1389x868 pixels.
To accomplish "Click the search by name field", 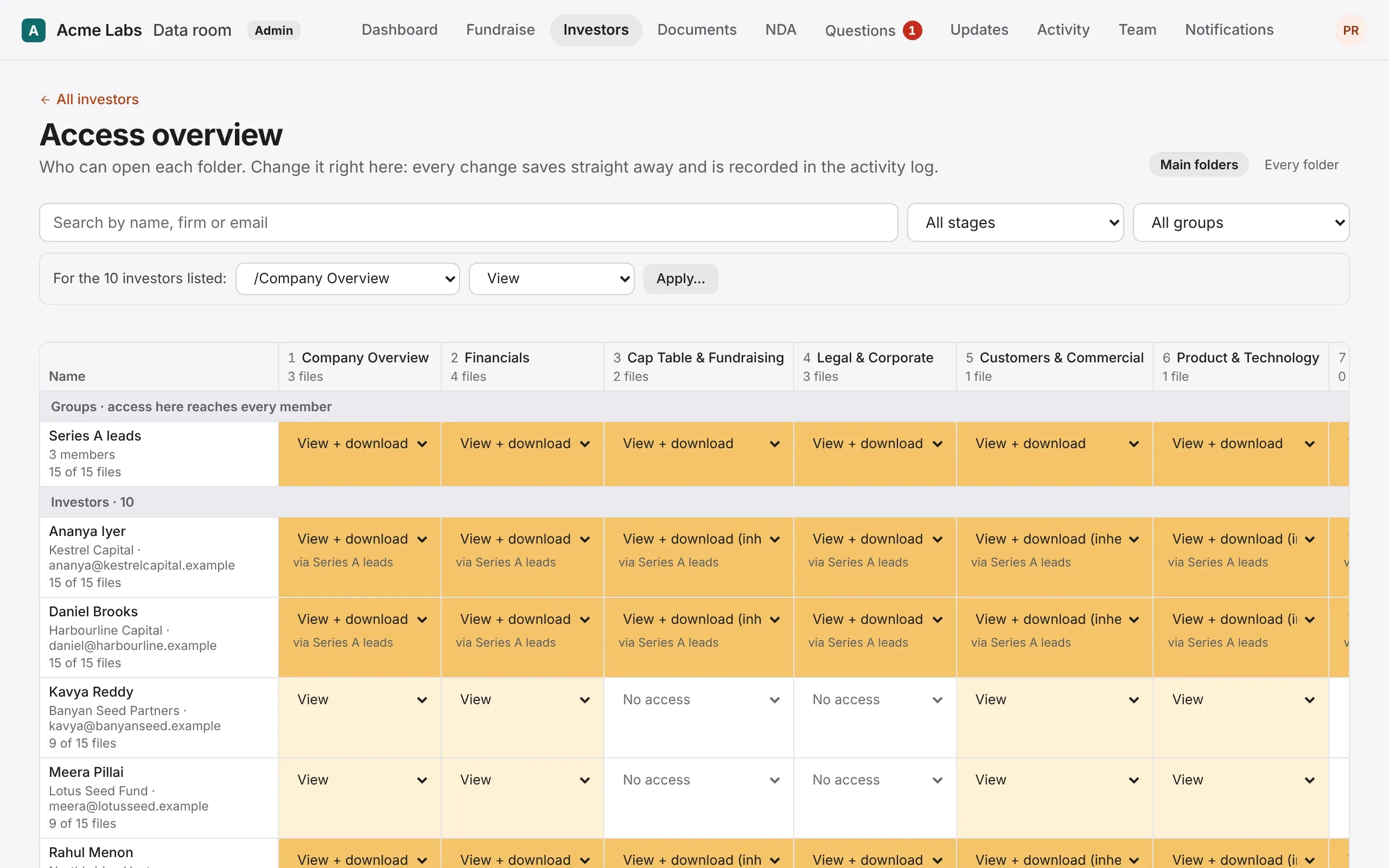I will [468, 222].
